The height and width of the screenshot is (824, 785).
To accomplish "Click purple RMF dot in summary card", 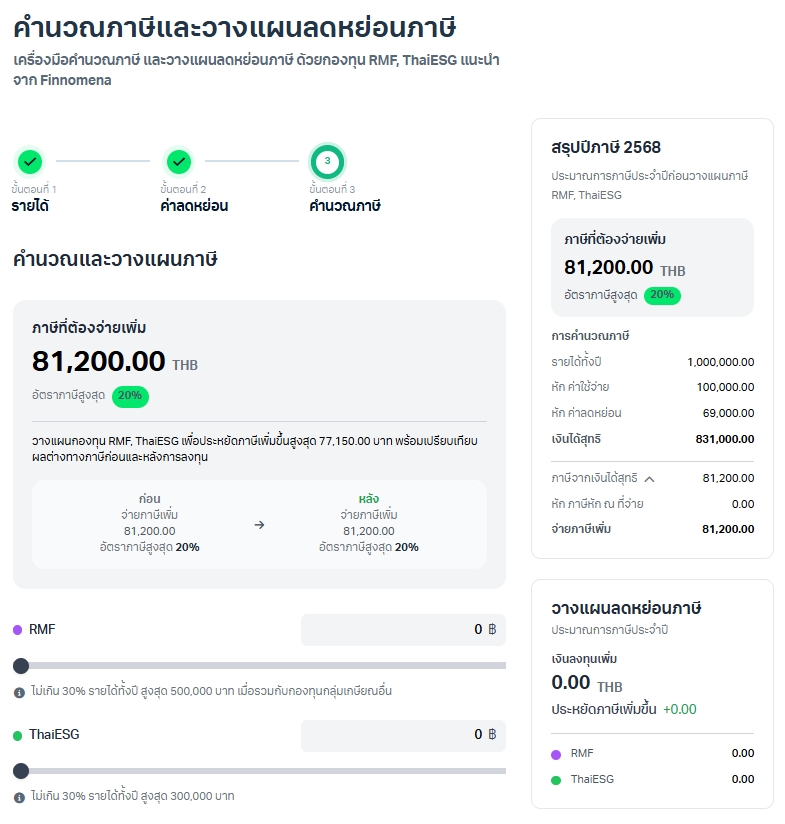I will coord(556,755).
